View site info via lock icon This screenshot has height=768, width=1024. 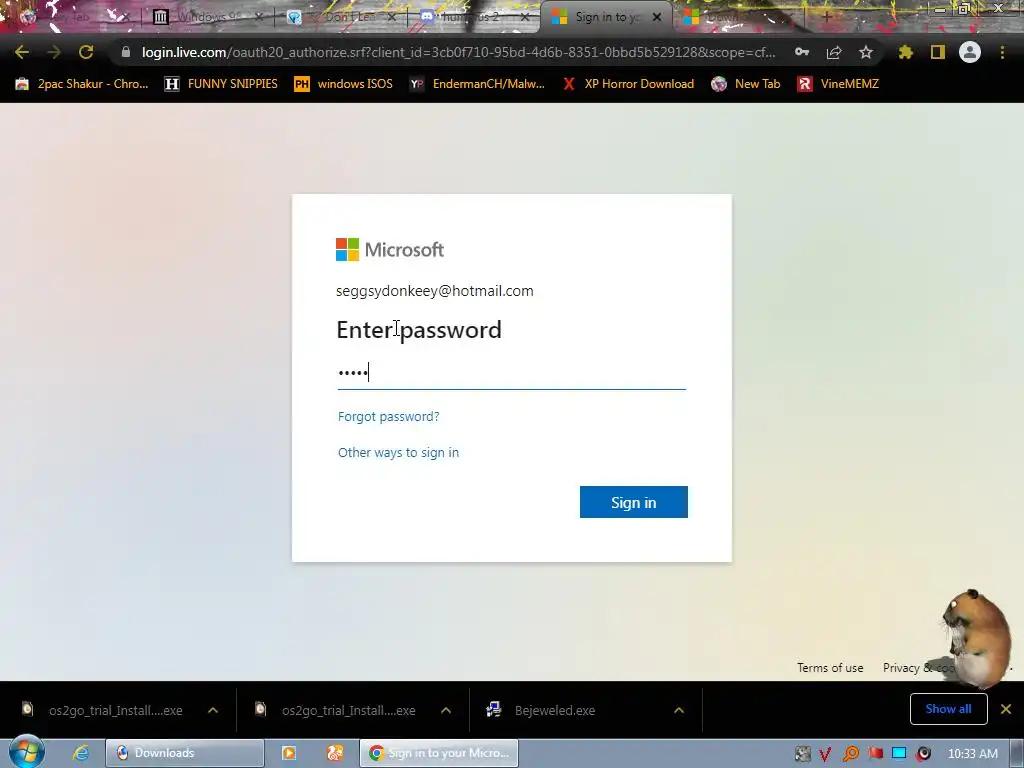(x=126, y=52)
